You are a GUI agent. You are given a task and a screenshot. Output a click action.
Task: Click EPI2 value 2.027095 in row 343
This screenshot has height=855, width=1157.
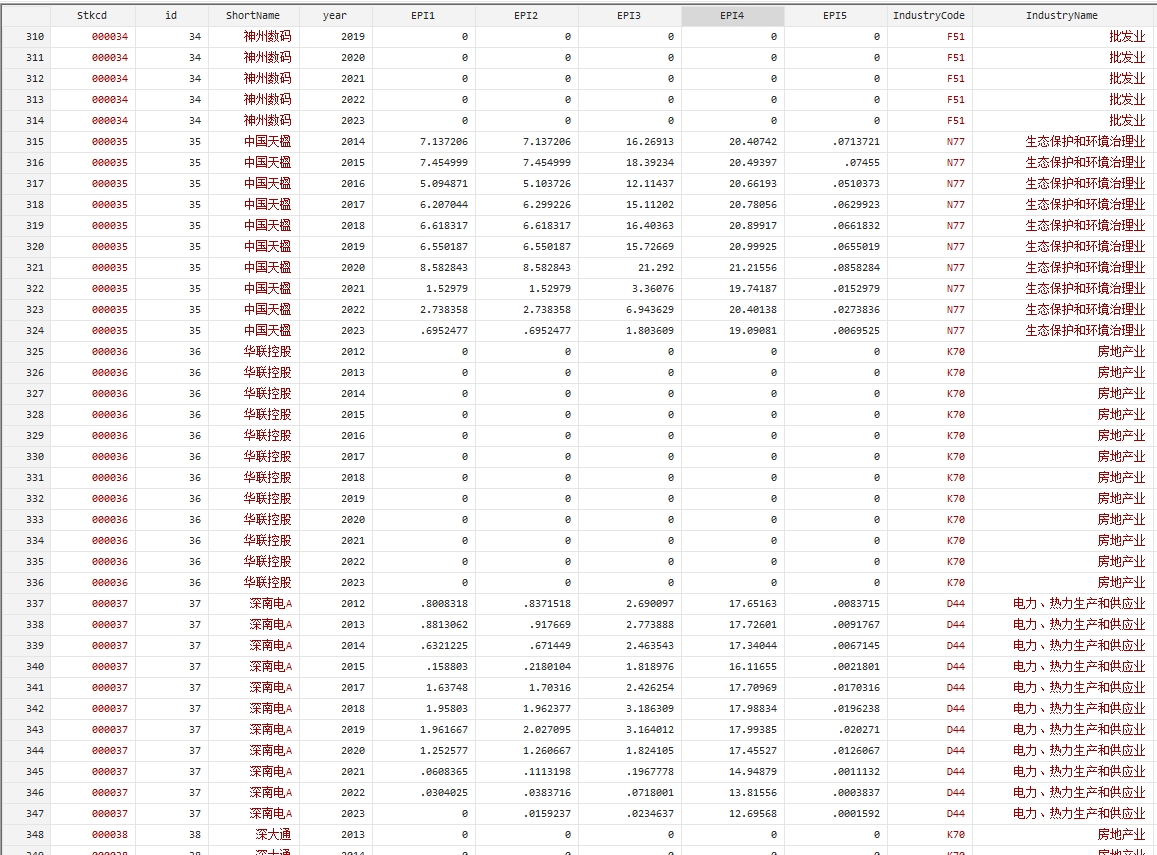(547, 730)
